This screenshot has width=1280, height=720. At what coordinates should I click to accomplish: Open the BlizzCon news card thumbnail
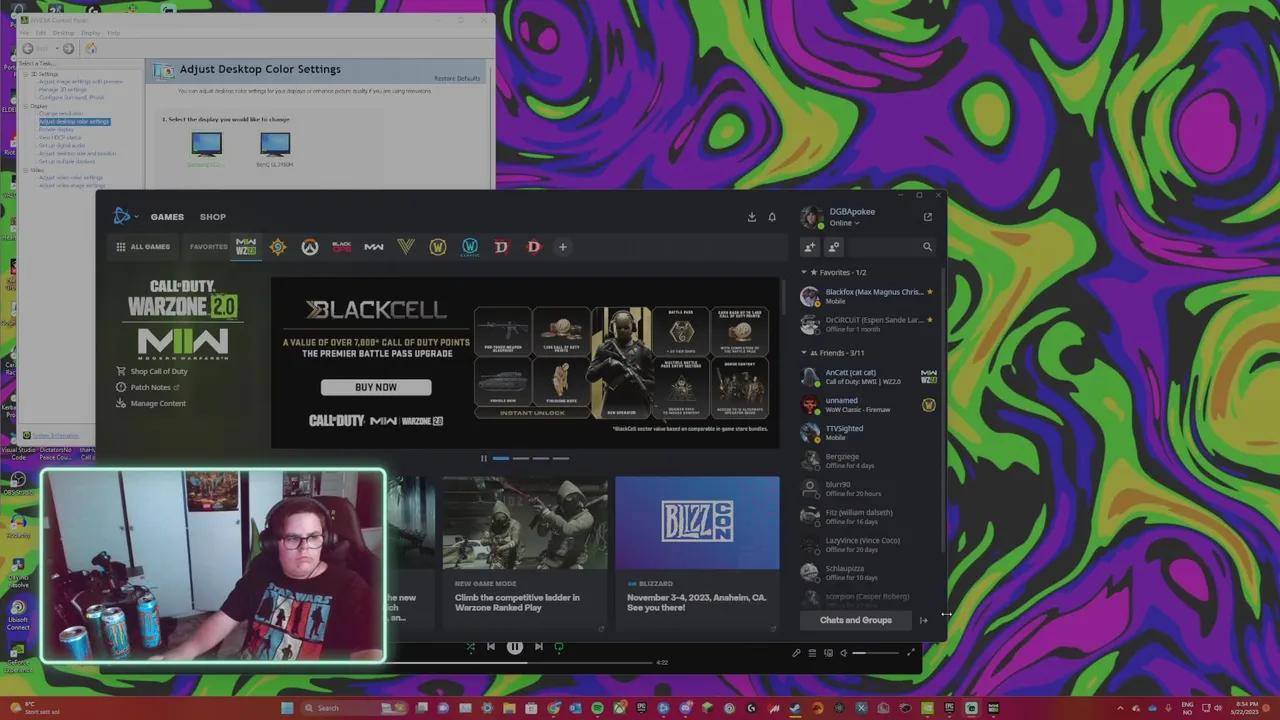pos(697,523)
